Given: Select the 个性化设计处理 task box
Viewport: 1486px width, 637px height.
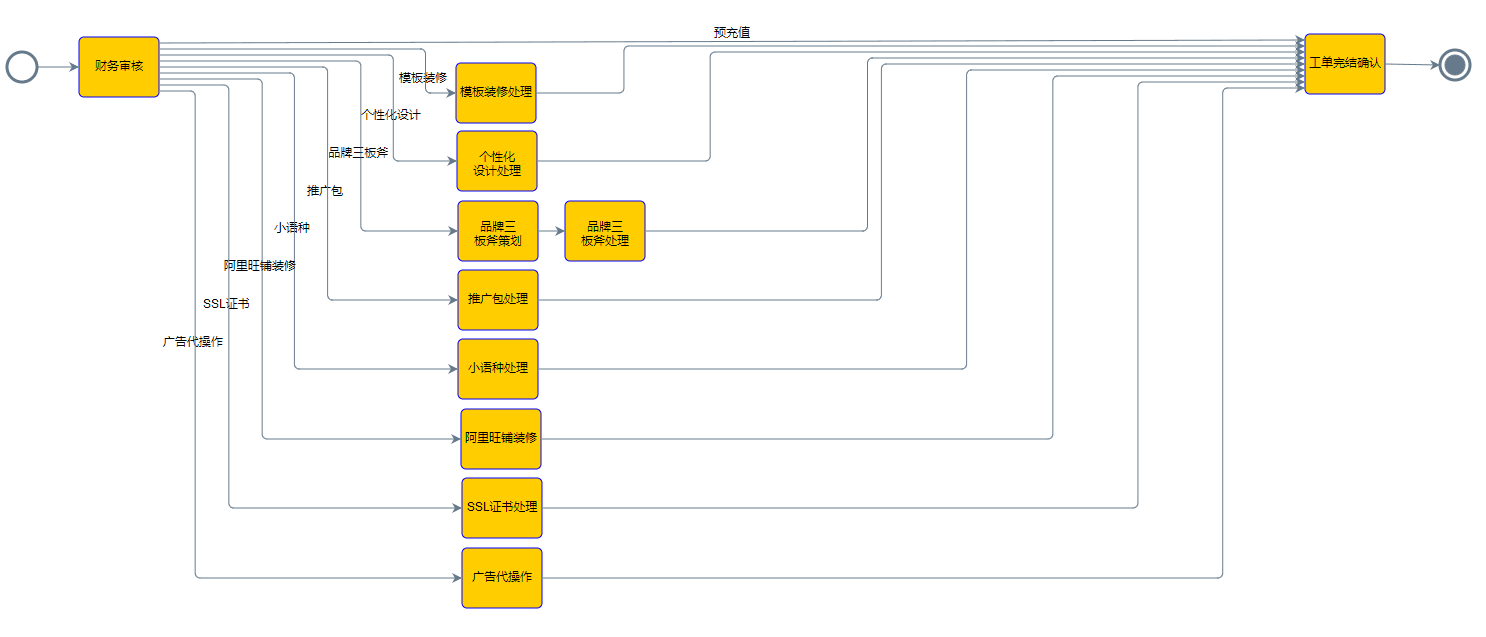Looking at the screenshot, I should coord(497,161).
